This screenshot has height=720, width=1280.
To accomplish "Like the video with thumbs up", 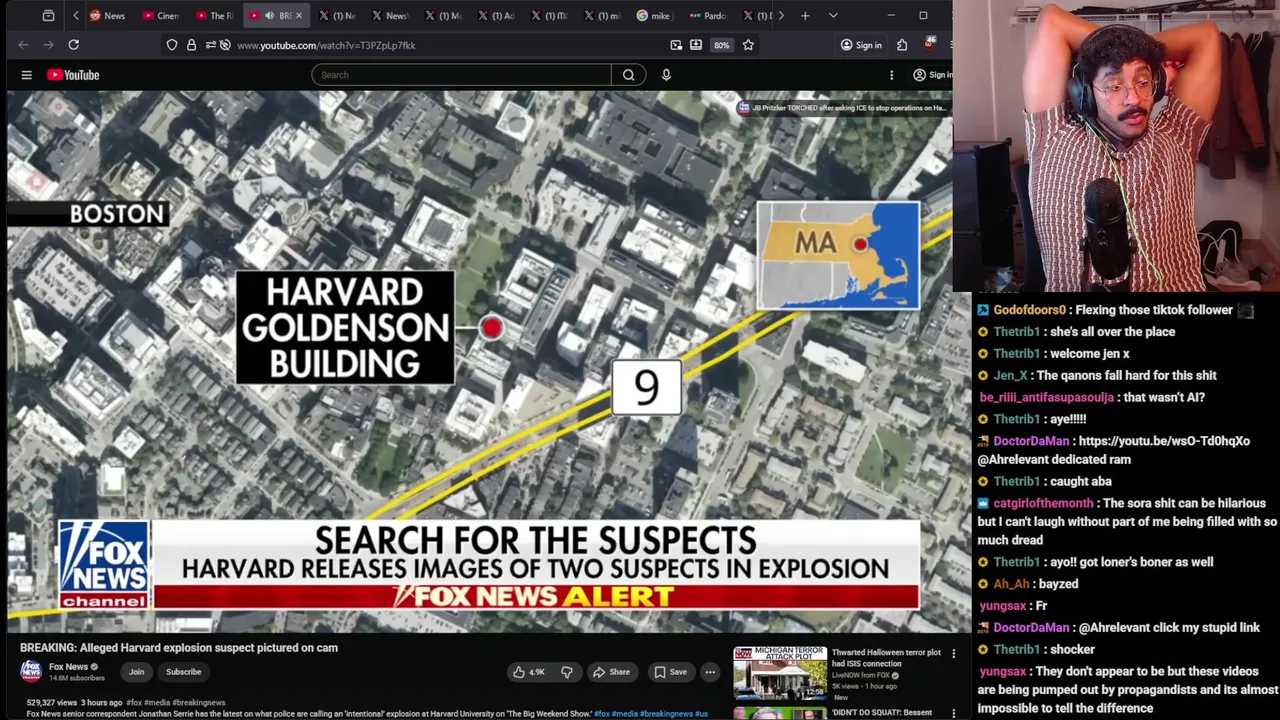I will [528, 672].
